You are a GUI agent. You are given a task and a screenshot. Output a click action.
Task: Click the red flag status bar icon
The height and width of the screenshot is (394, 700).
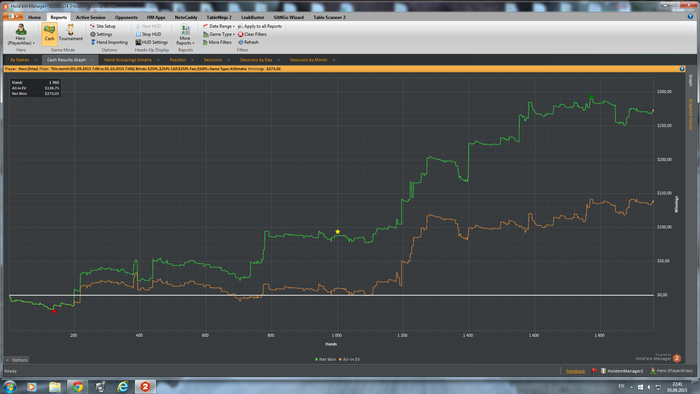pos(594,371)
